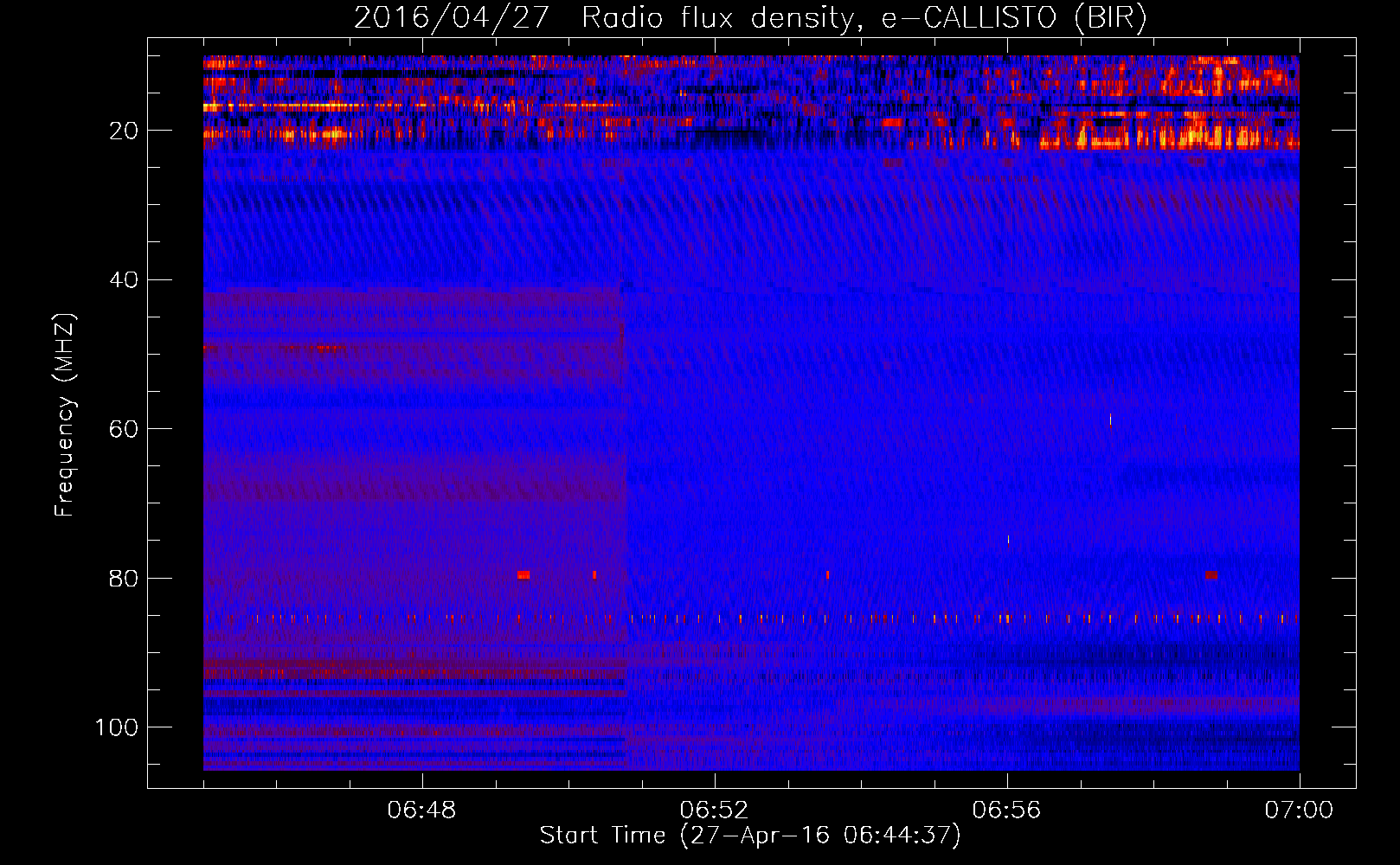Click the 06:52 time tick label

pos(714,811)
